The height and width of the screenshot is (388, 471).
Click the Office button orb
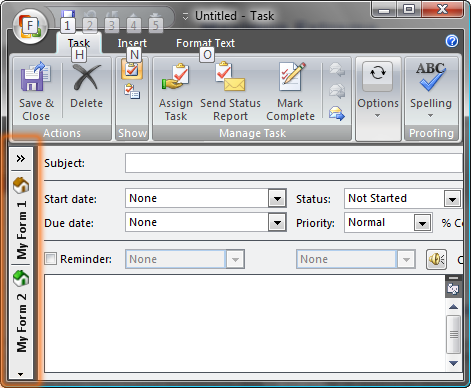tap(30, 26)
